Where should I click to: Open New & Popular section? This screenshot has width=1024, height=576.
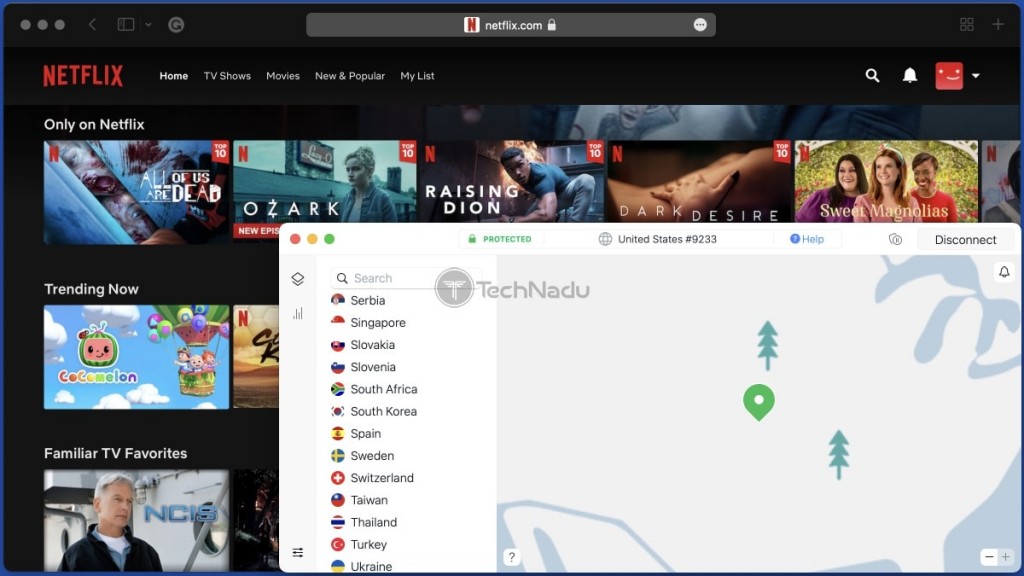pyautogui.click(x=350, y=76)
